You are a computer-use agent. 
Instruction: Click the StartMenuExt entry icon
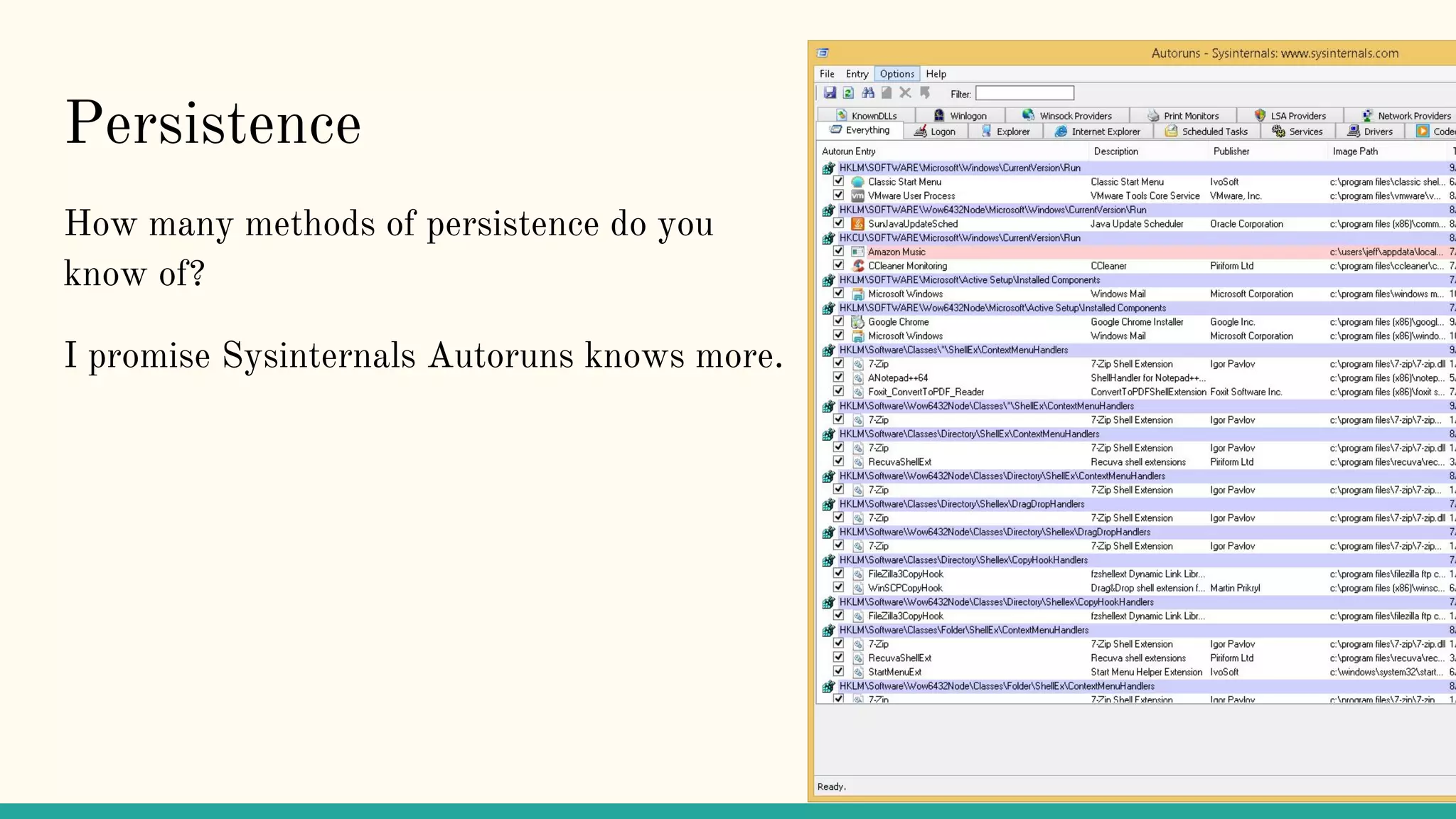coord(858,672)
